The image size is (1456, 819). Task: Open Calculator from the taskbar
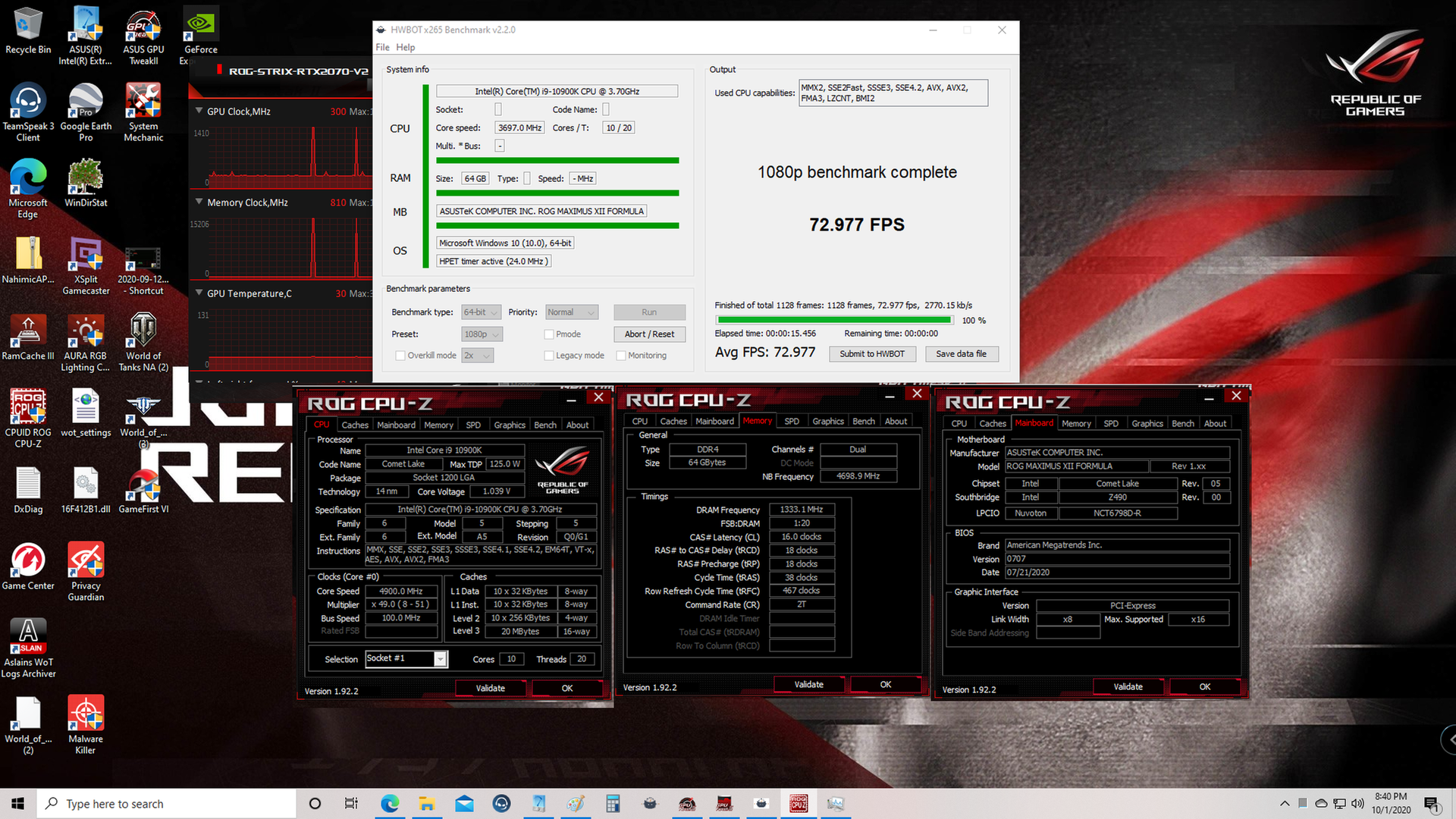613,803
